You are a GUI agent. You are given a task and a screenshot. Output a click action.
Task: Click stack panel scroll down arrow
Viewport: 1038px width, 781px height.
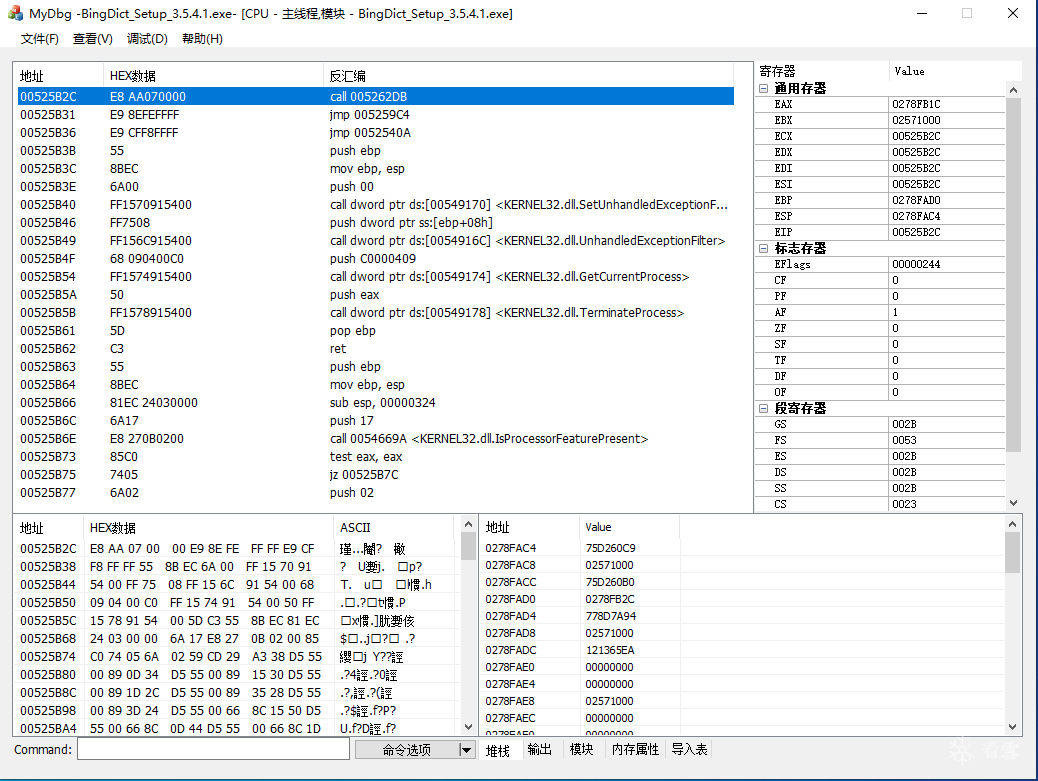click(1012, 727)
